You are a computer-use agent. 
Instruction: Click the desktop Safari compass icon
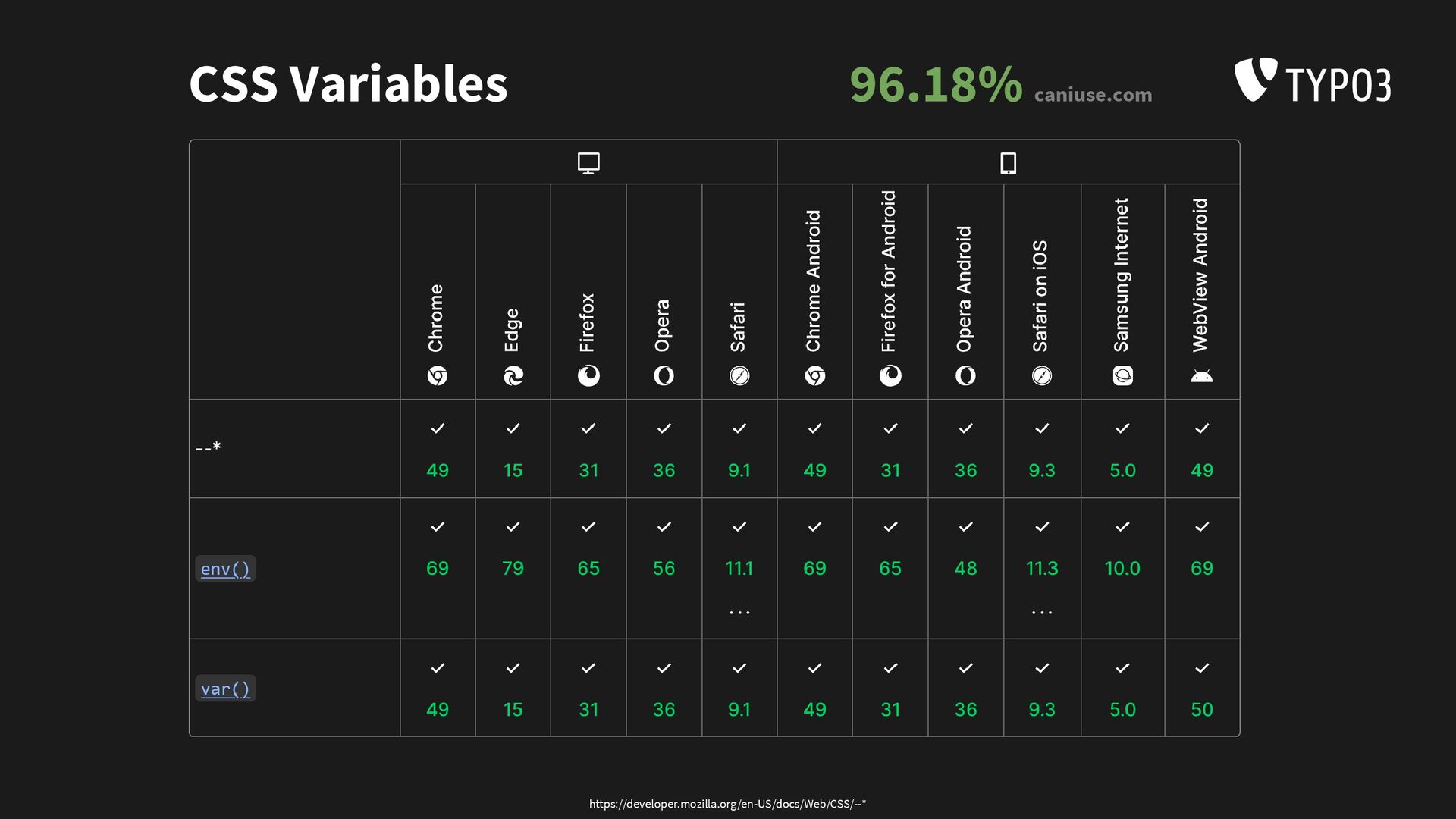pyautogui.click(x=739, y=375)
